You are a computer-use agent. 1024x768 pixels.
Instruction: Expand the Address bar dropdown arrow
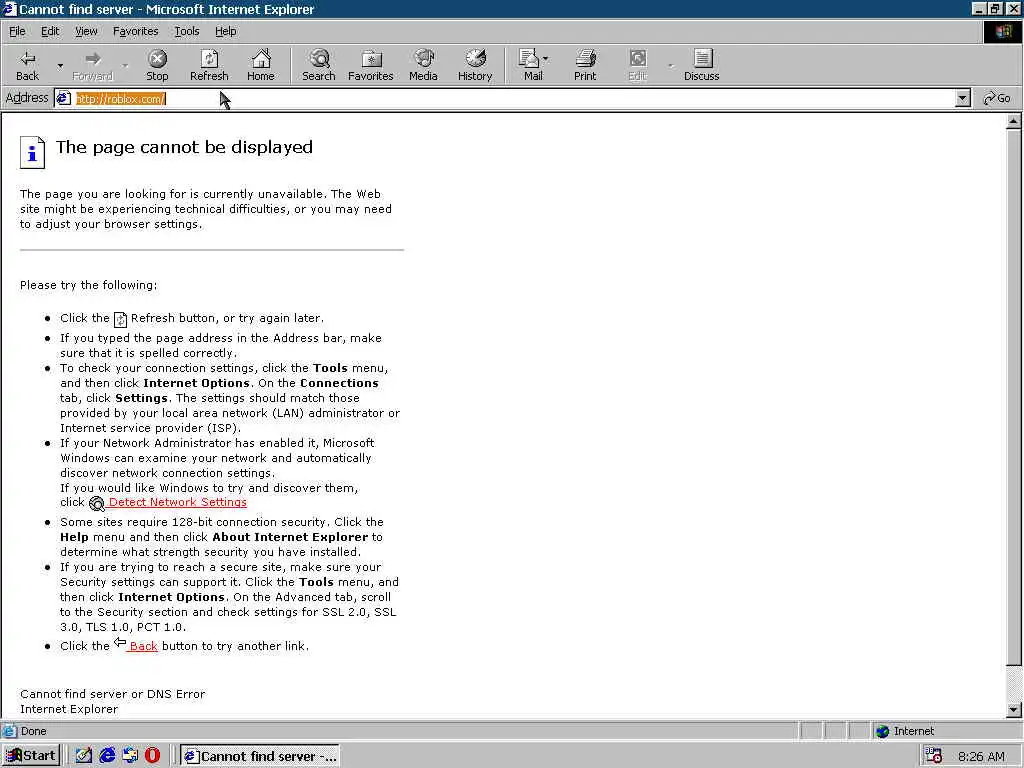point(962,99)
